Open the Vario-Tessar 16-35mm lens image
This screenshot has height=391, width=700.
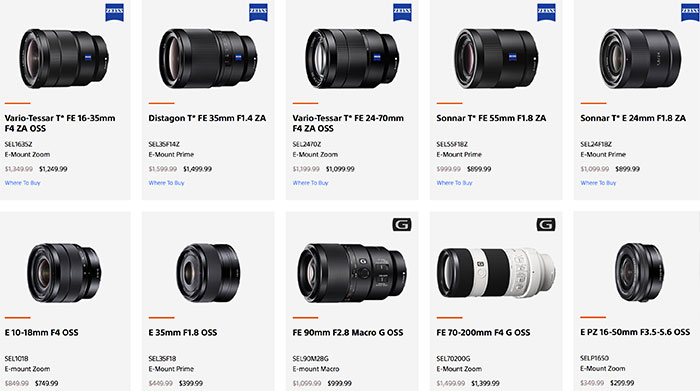[x=63, y=58]
